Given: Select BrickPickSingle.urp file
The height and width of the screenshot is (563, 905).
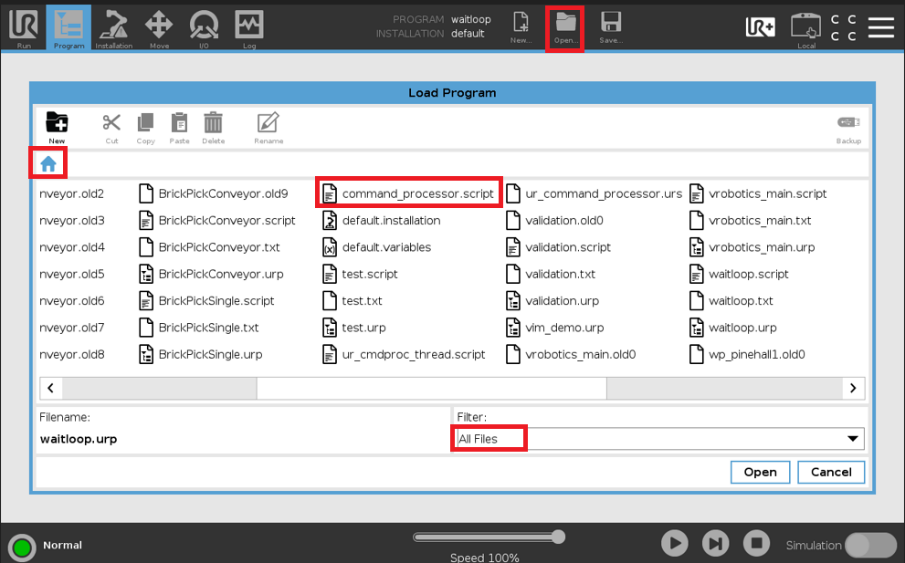Looking at the screenshot, I should (201, 354).
